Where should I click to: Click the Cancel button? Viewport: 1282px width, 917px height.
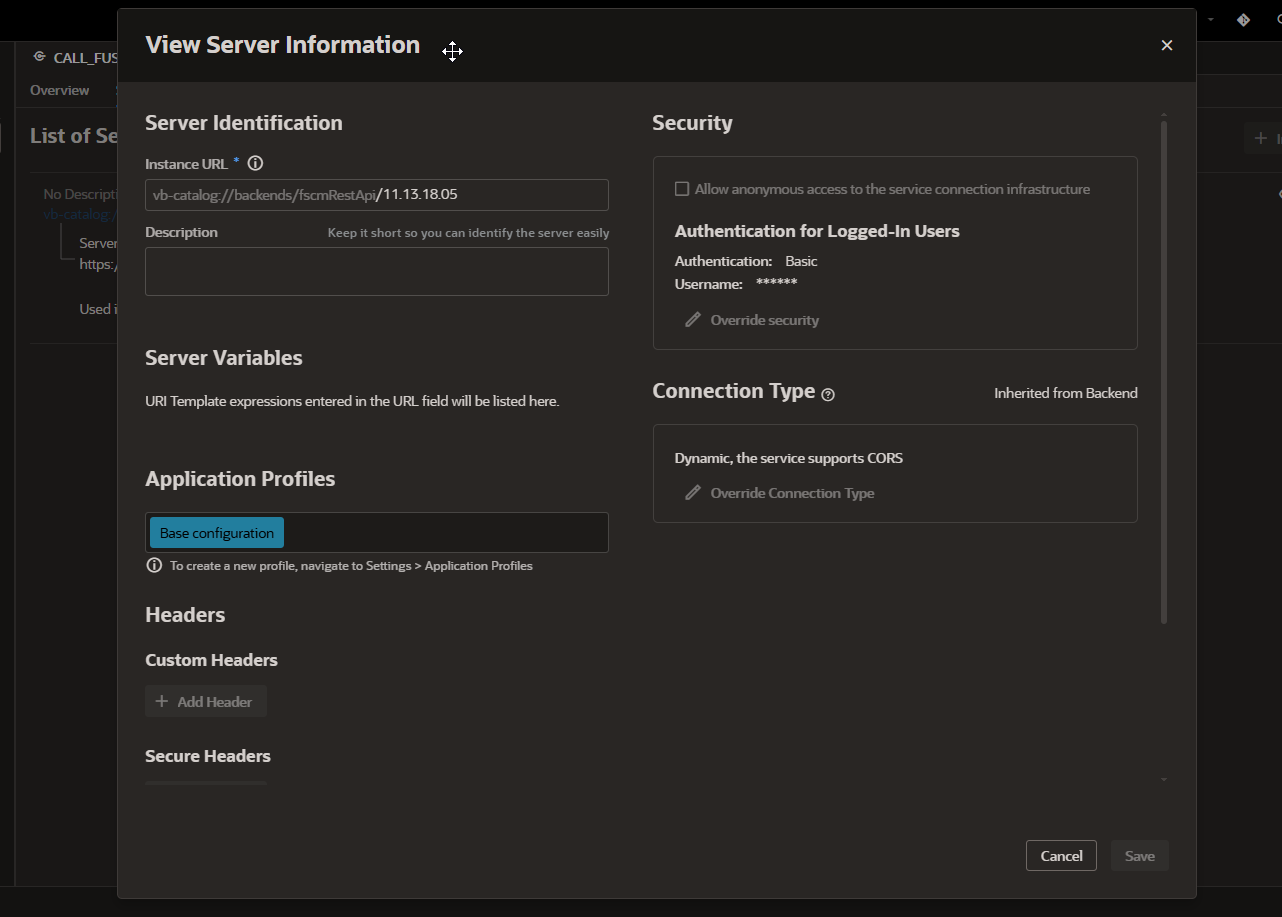pyautogui.click(x=1061, y=856)
